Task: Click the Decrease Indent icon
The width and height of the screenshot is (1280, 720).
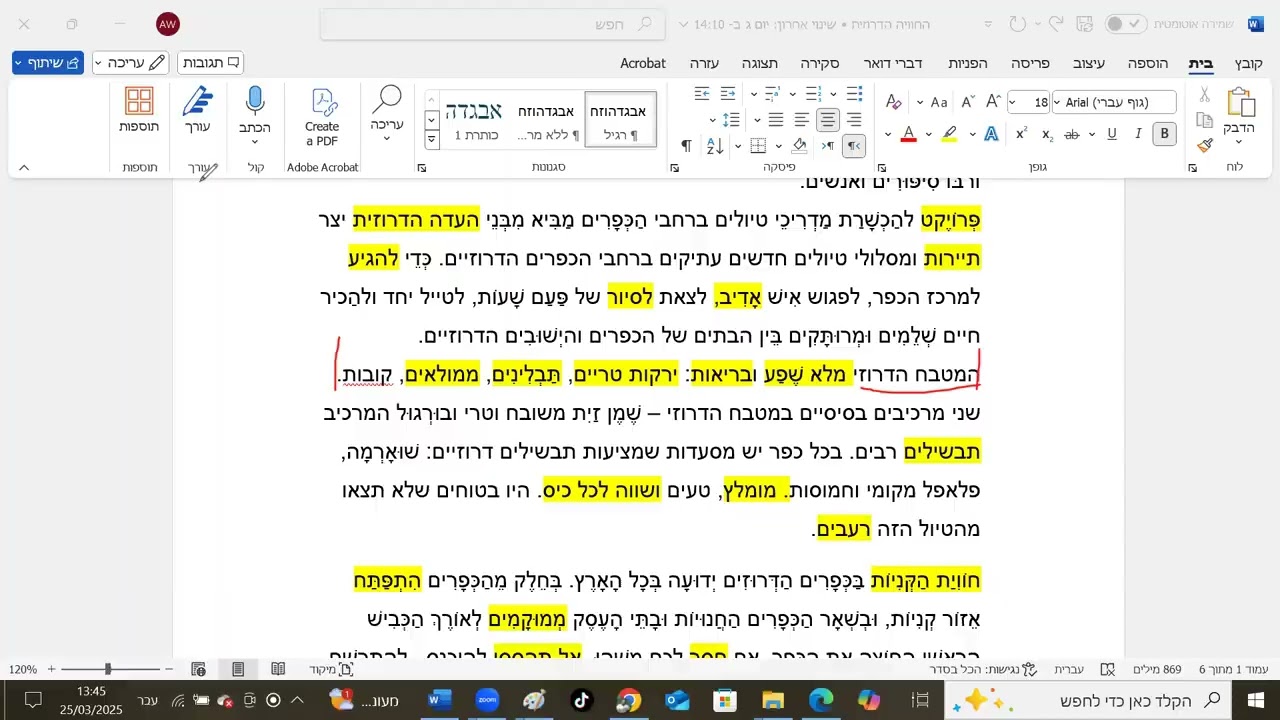Action: (728, 94)
